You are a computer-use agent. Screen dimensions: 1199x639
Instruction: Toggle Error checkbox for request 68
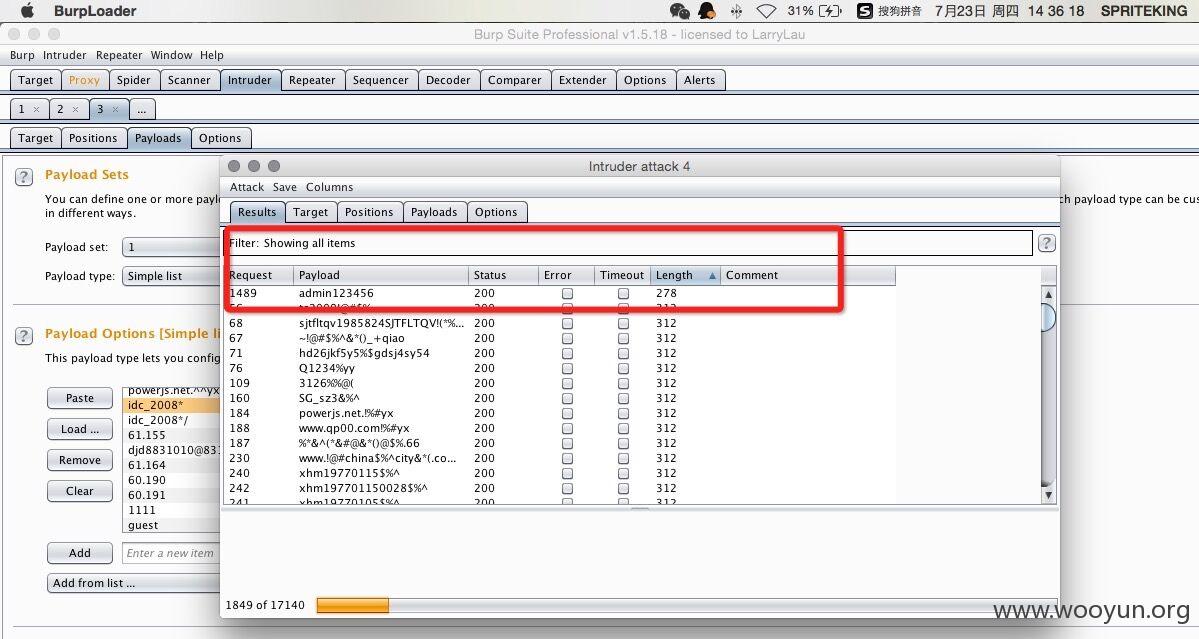point(567,323)
